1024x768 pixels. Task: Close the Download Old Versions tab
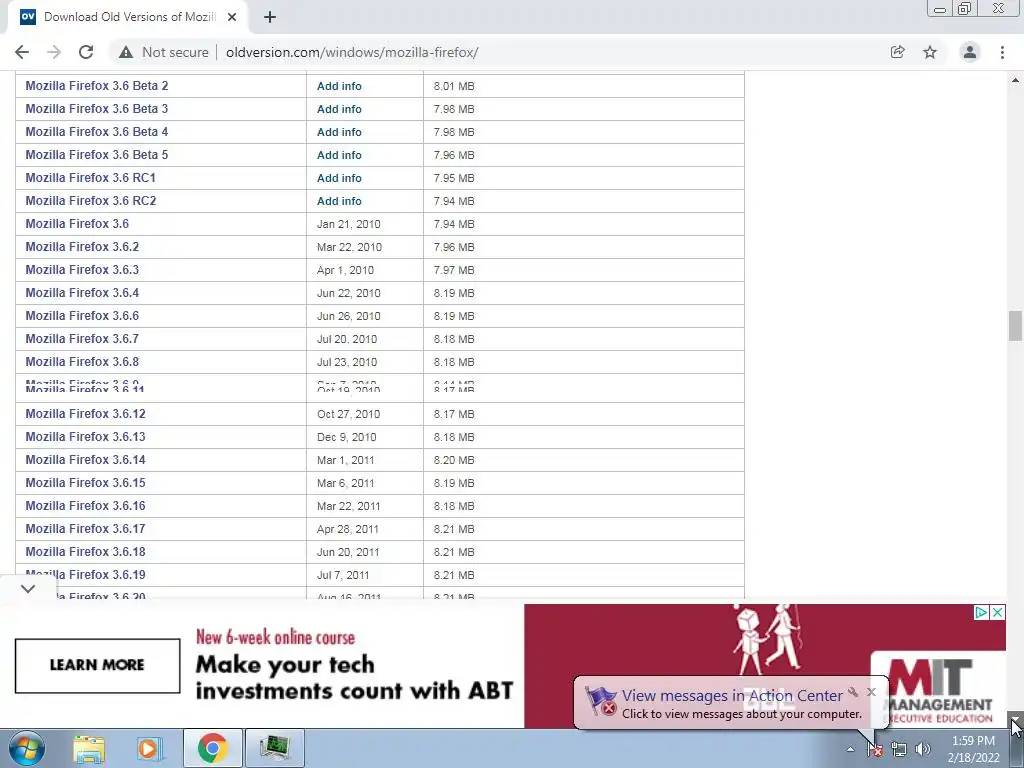tap(232, 17)
